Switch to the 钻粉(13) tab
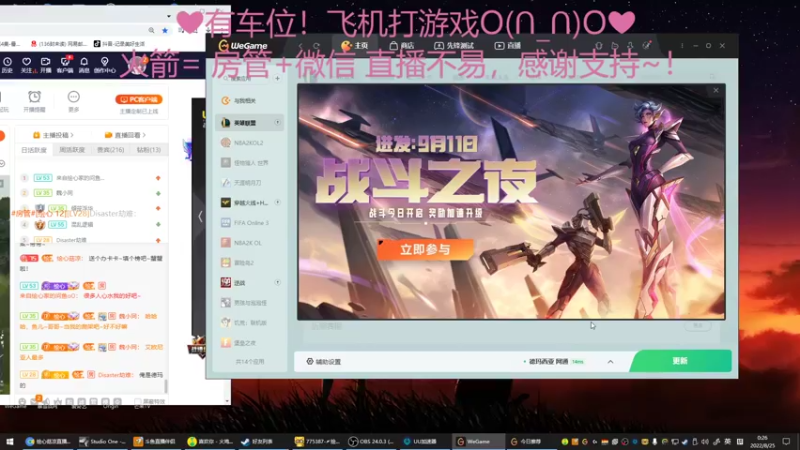Screen dimensions: 800x450 point(149,150)
